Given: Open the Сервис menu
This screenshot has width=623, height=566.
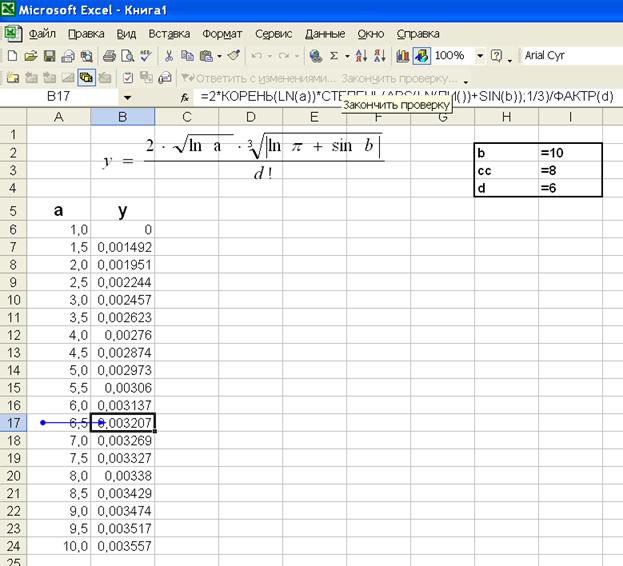Looking at the screenshot, I should coord(273,34).
